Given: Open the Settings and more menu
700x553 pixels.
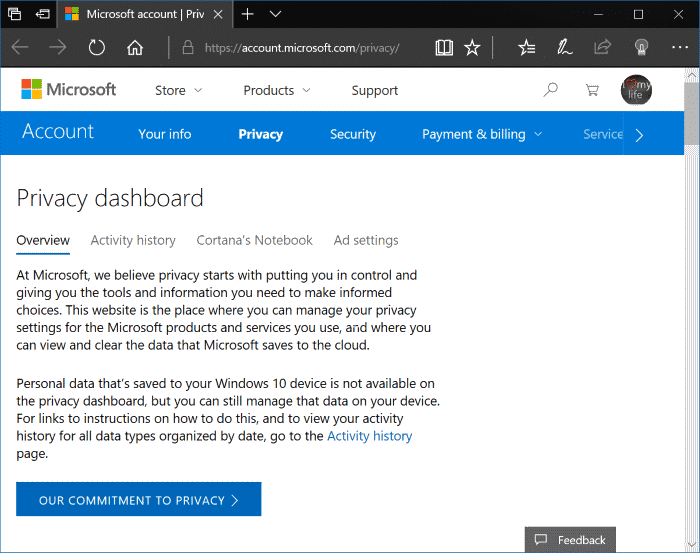Looking at the screenshot, I should [x=679, y=47].
